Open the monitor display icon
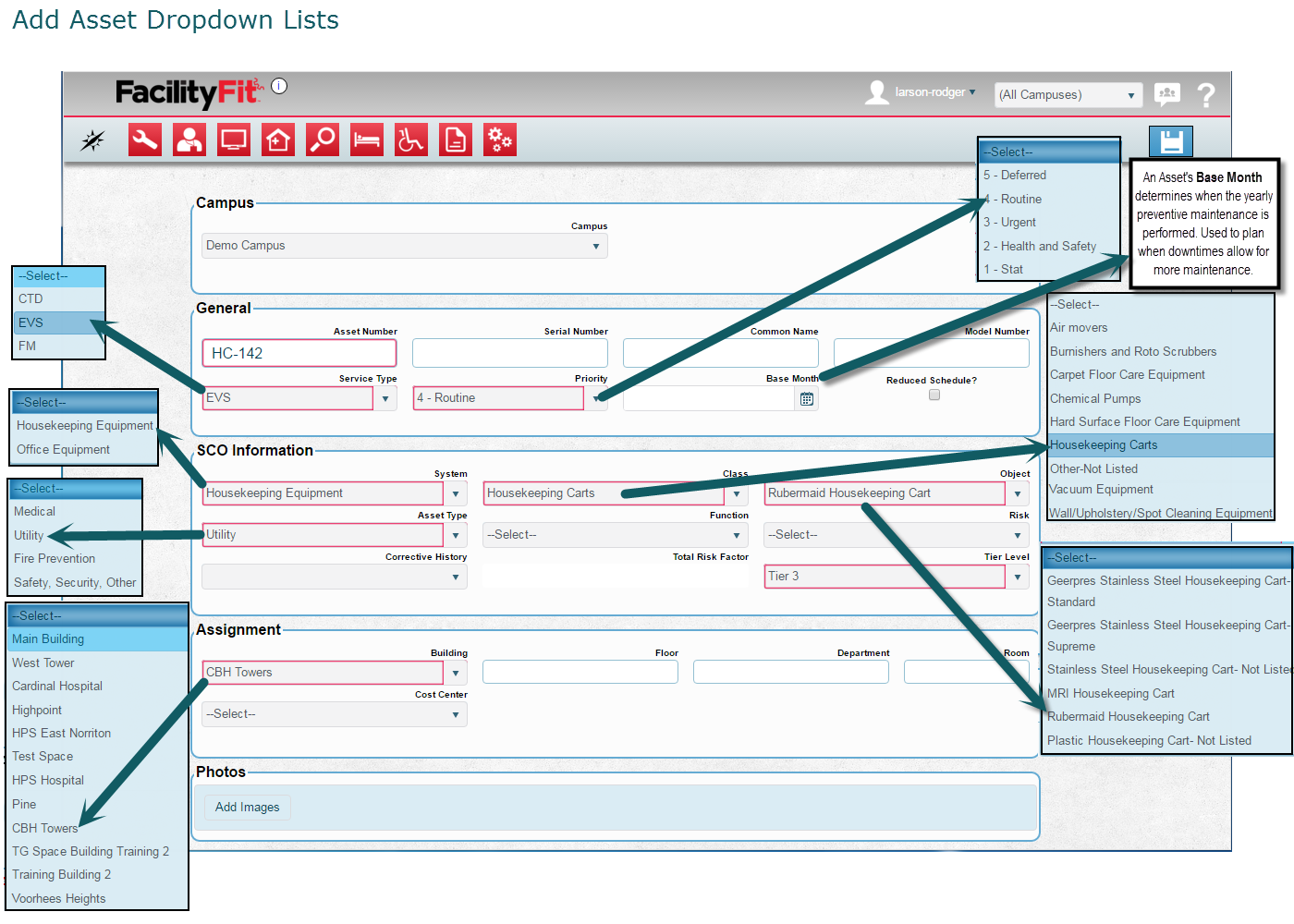Image resolution: width=1294 pixels, height=924 pixels. [234, 140]
